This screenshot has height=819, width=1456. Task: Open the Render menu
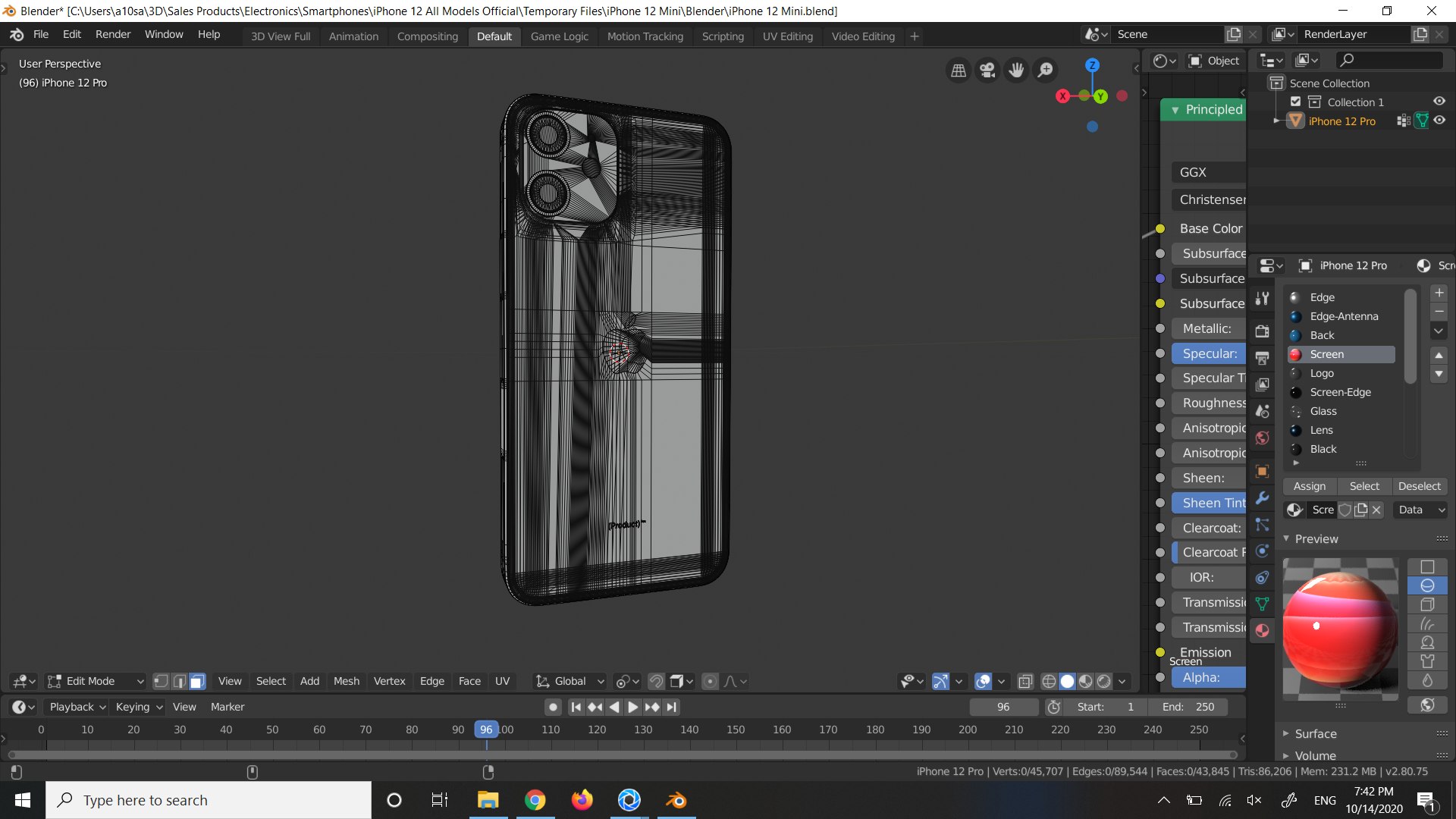113,34
